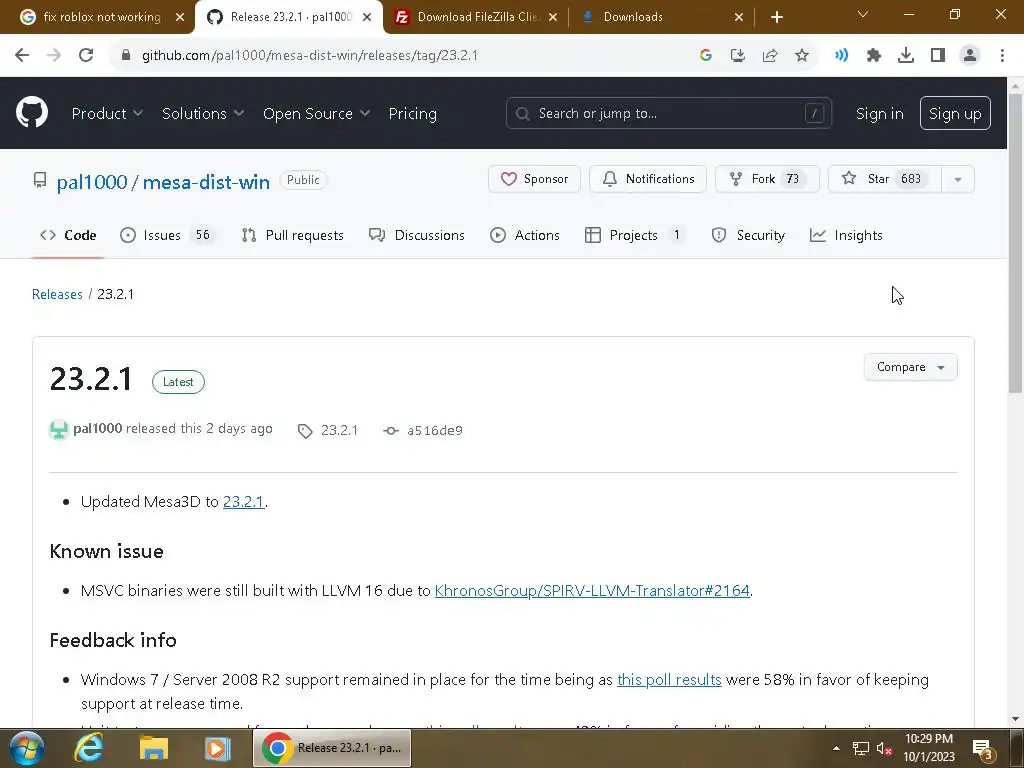Open mesa-dist-win repository link
The height and width of the screenshot is (768, 1024).
click(x=206, y=182)
